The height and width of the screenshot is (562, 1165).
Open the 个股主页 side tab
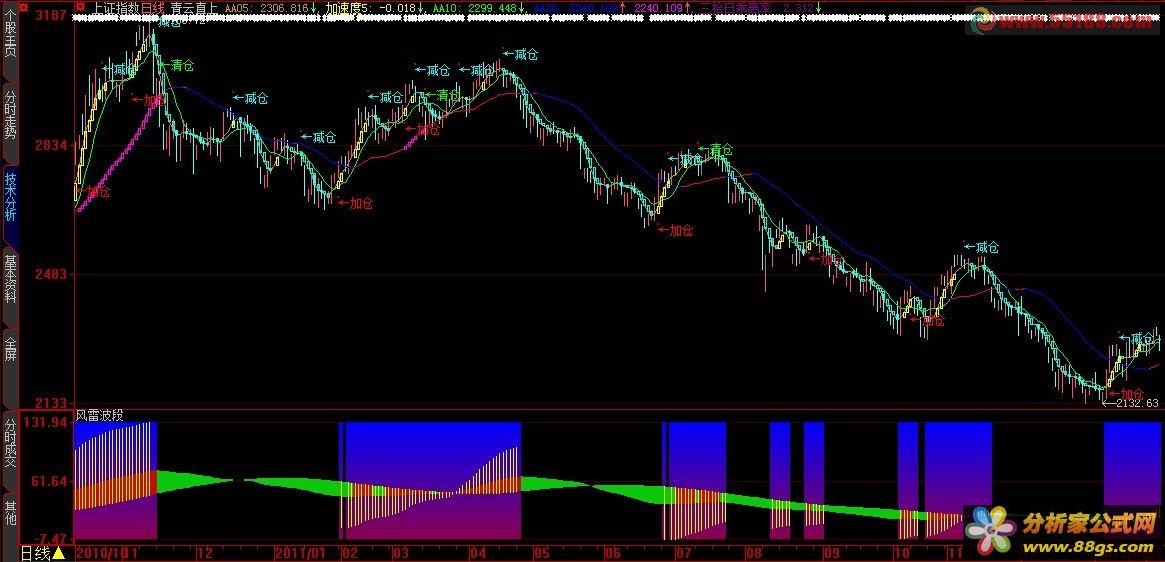(x=10, y=42)
